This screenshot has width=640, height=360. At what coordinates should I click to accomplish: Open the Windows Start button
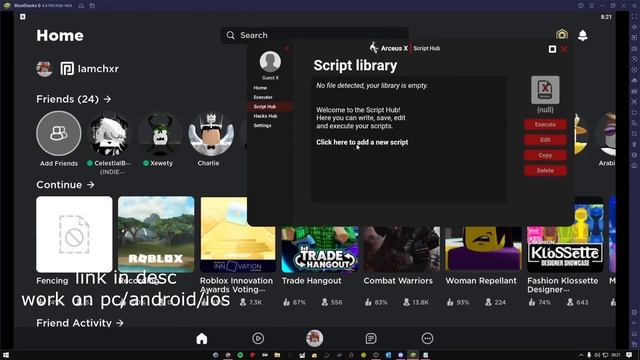[x=6, y=355]
